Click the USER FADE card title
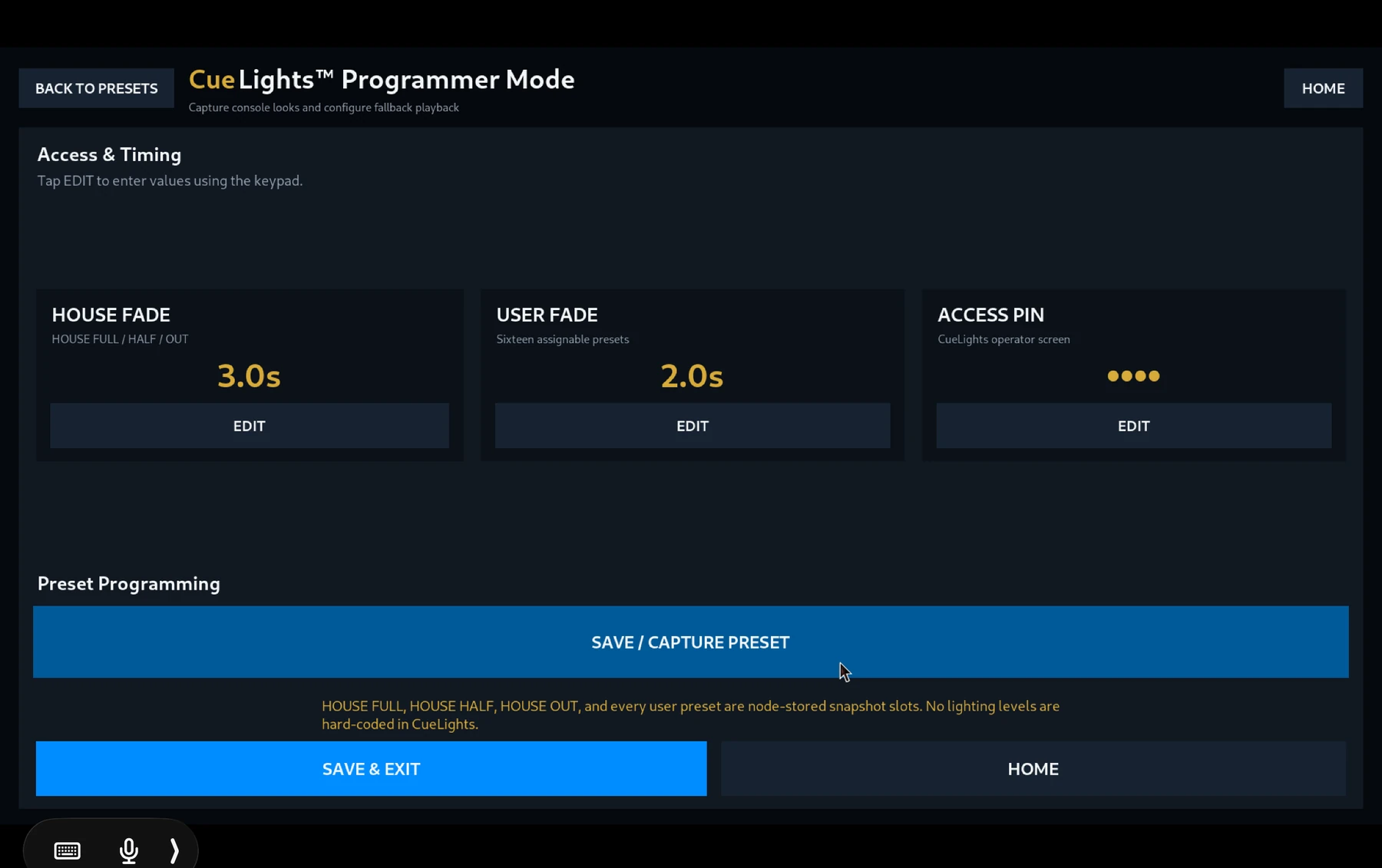The width and height of the screenshot is (1382, 868). pyautogui.click(x=547, y=315)
